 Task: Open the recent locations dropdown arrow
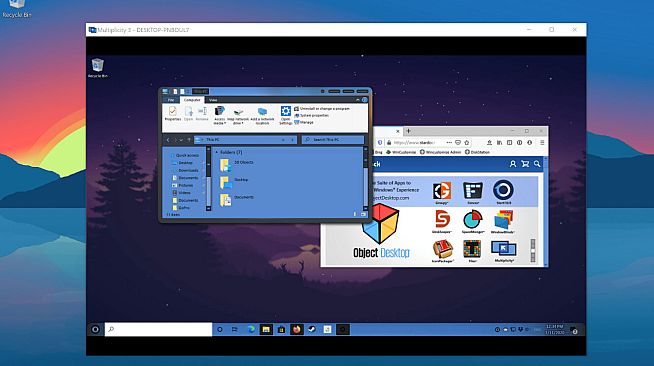(x=182, y=140)
